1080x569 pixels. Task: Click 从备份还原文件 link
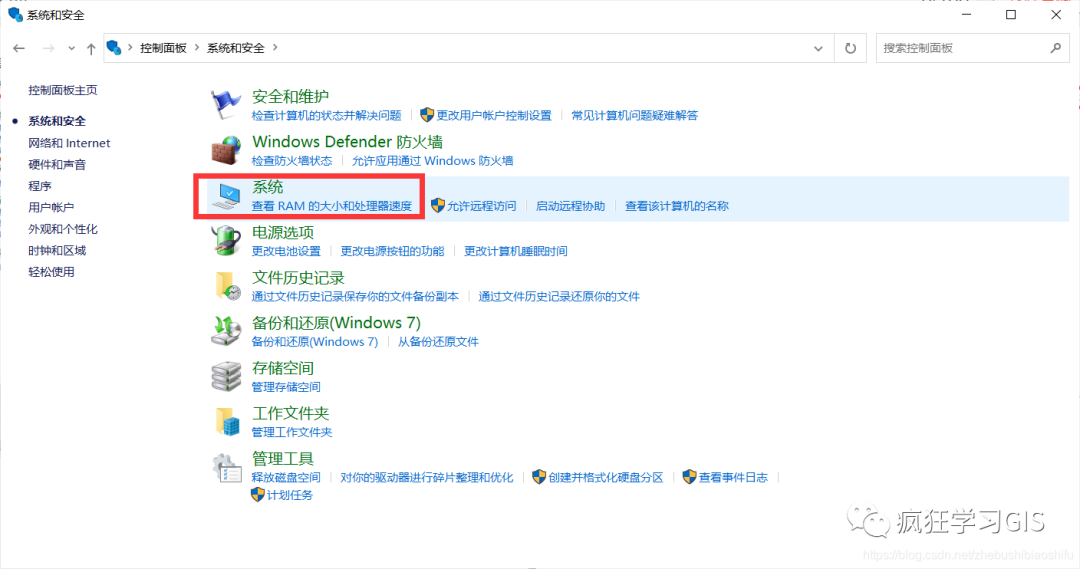click(438, 342)
